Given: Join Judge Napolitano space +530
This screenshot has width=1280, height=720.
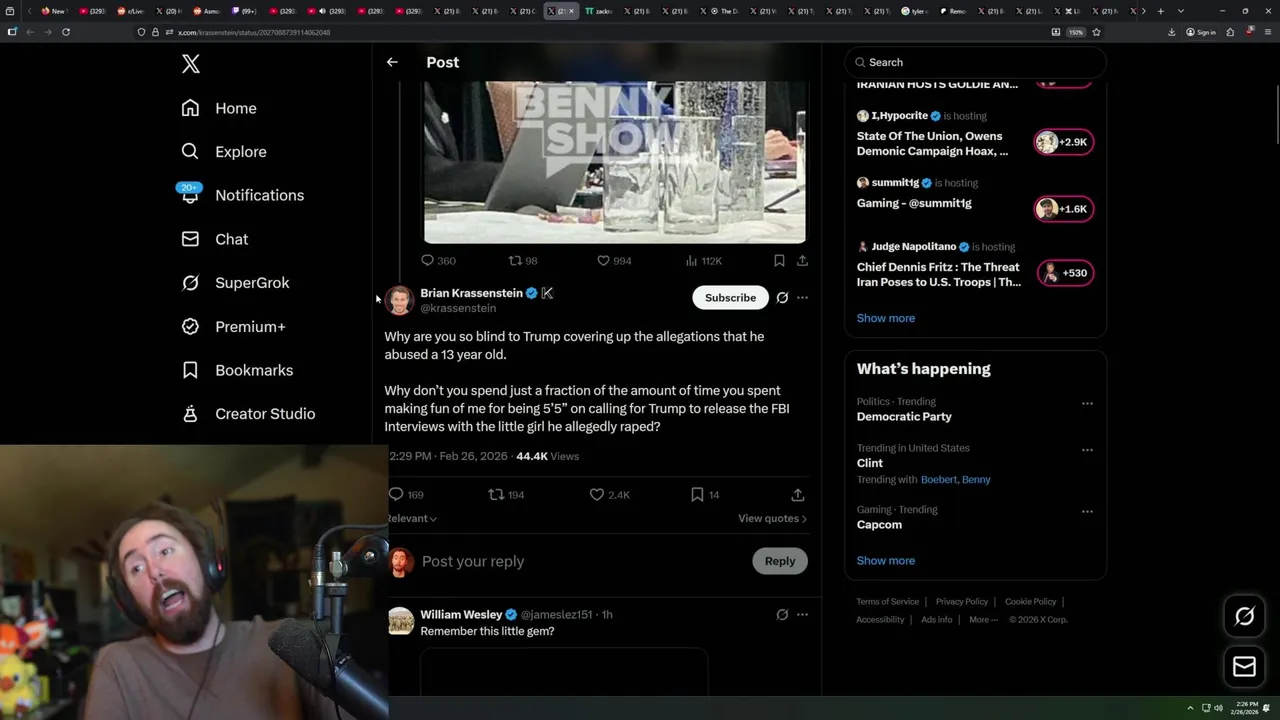Looking at the screenshot, I should [1064, 273].
